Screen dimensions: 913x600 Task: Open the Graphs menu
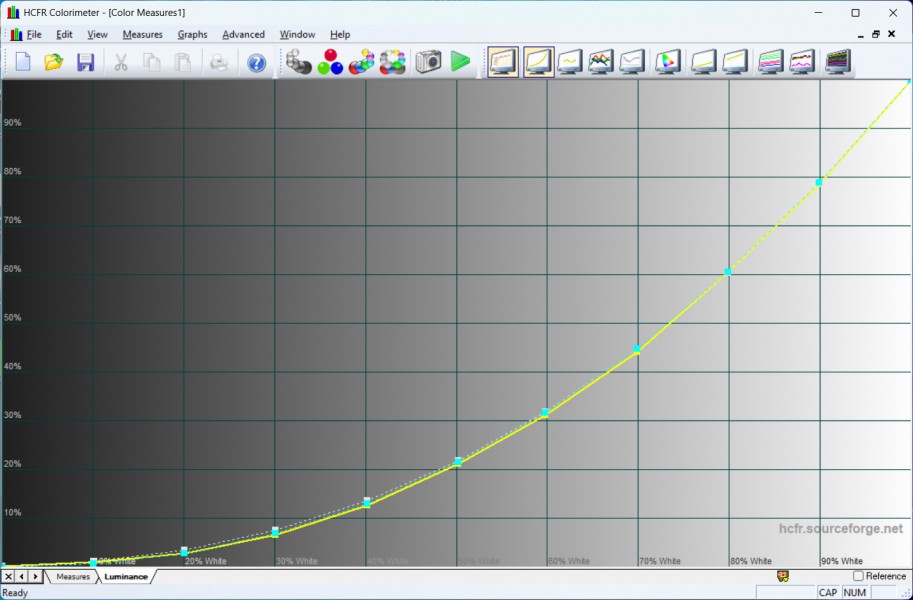pyautogui.click(x=192, y=34)
